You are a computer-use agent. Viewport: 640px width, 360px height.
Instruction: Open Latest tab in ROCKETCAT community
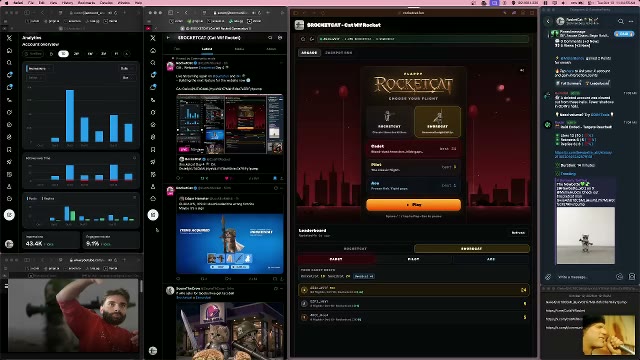click(x=207, y=49)
